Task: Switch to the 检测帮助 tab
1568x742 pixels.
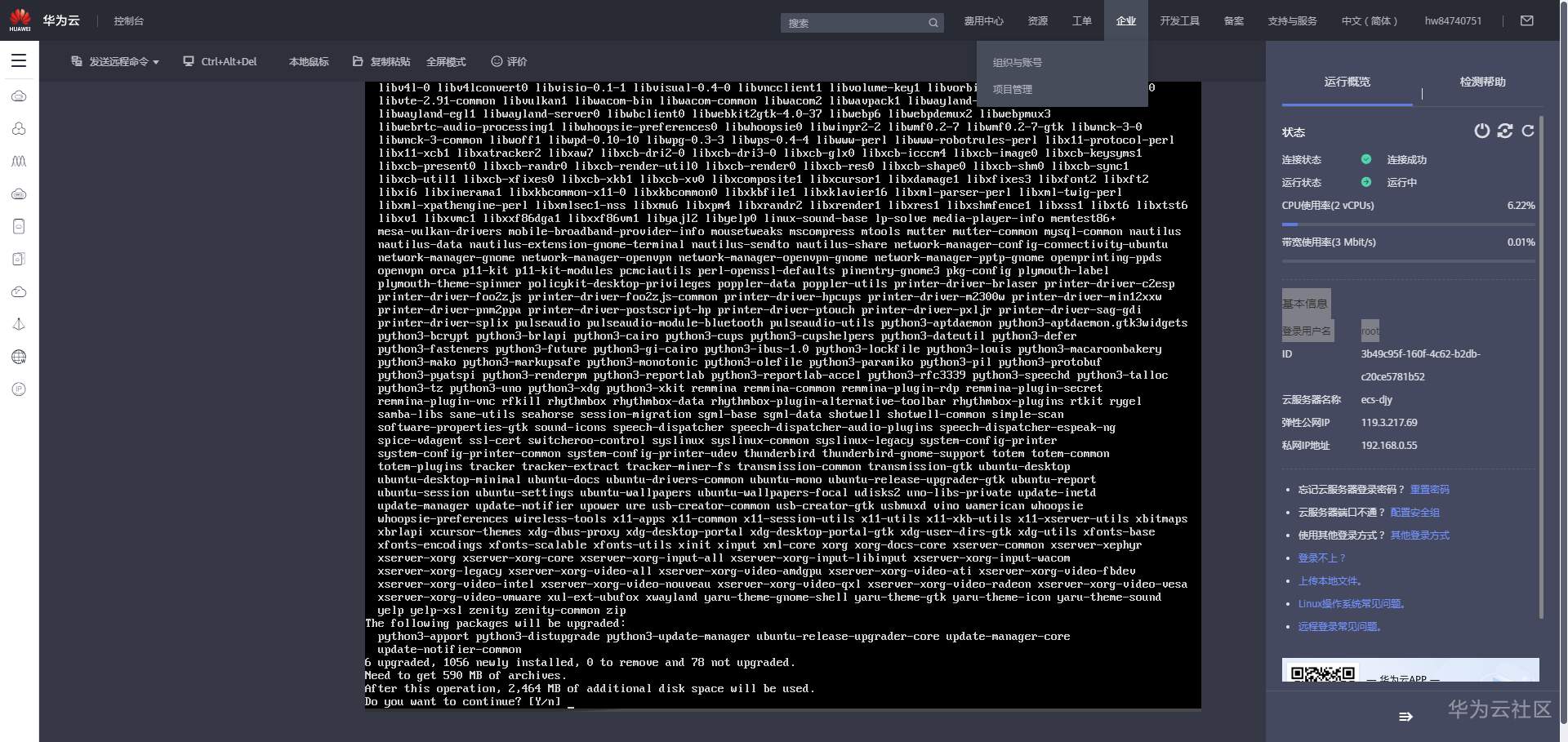Action: pyautogui.click(x=1483, y=82)
